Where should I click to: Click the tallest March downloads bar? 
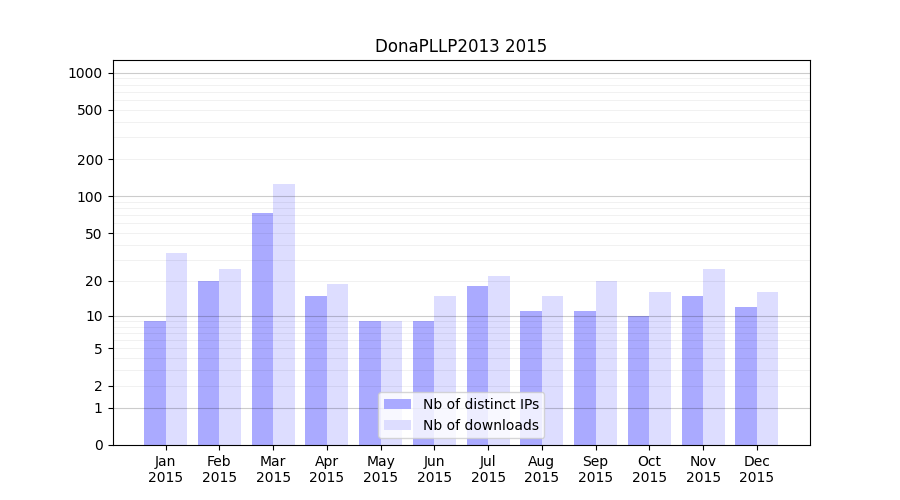284,314
